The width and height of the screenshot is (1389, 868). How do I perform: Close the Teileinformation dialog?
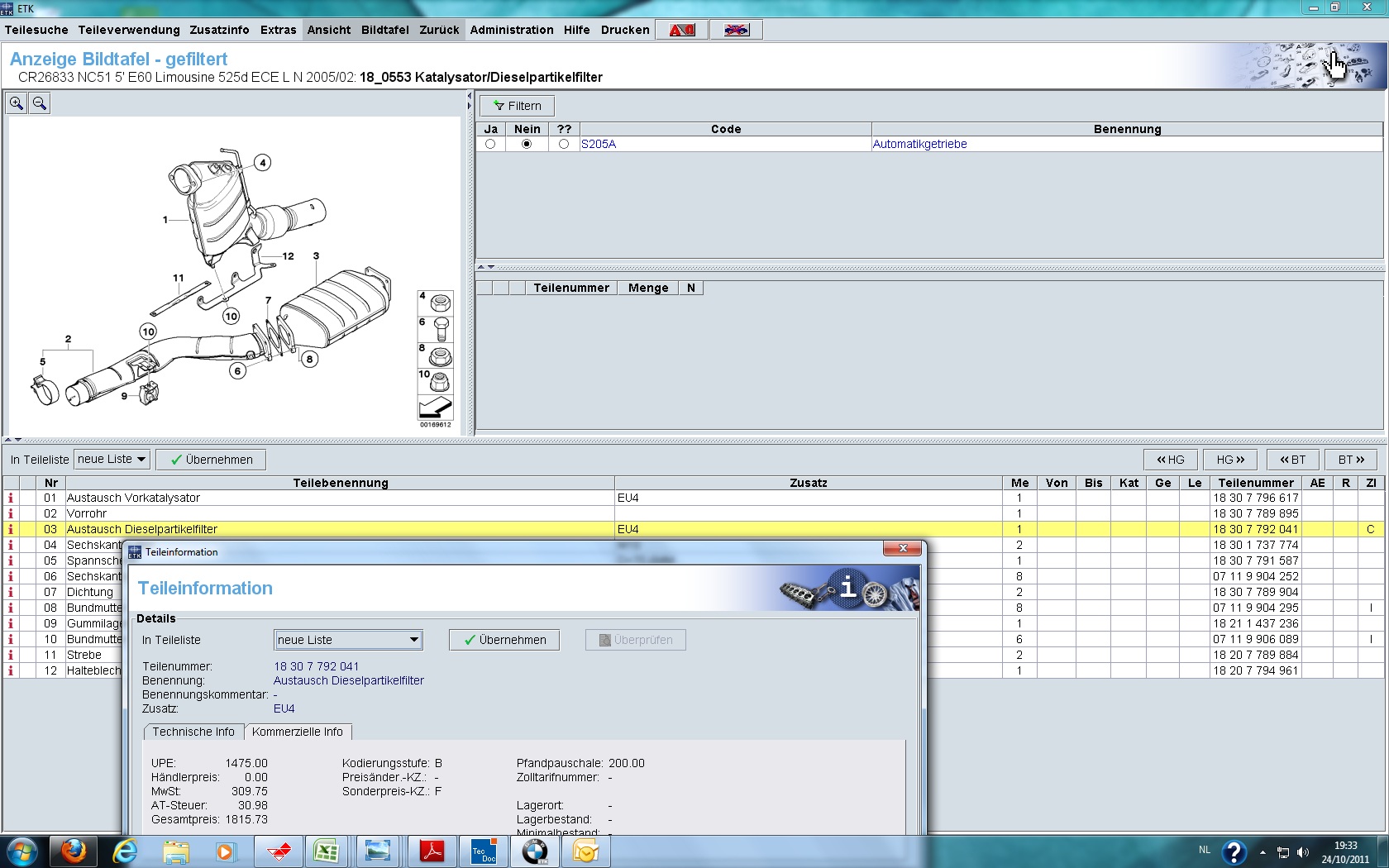point(903,548)
